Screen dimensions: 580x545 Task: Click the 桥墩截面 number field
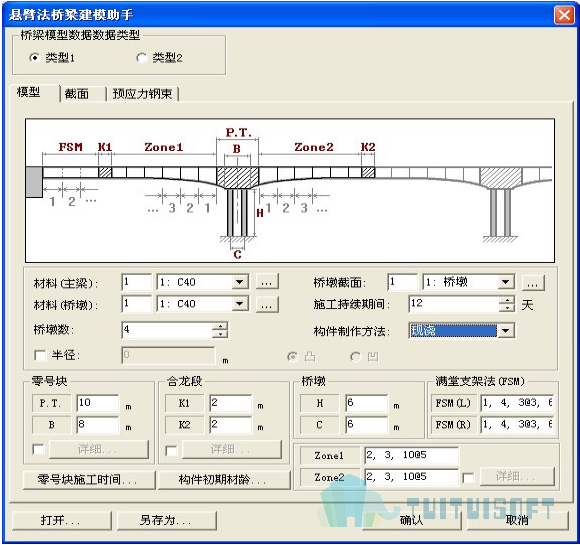click(x=402, y=282)
